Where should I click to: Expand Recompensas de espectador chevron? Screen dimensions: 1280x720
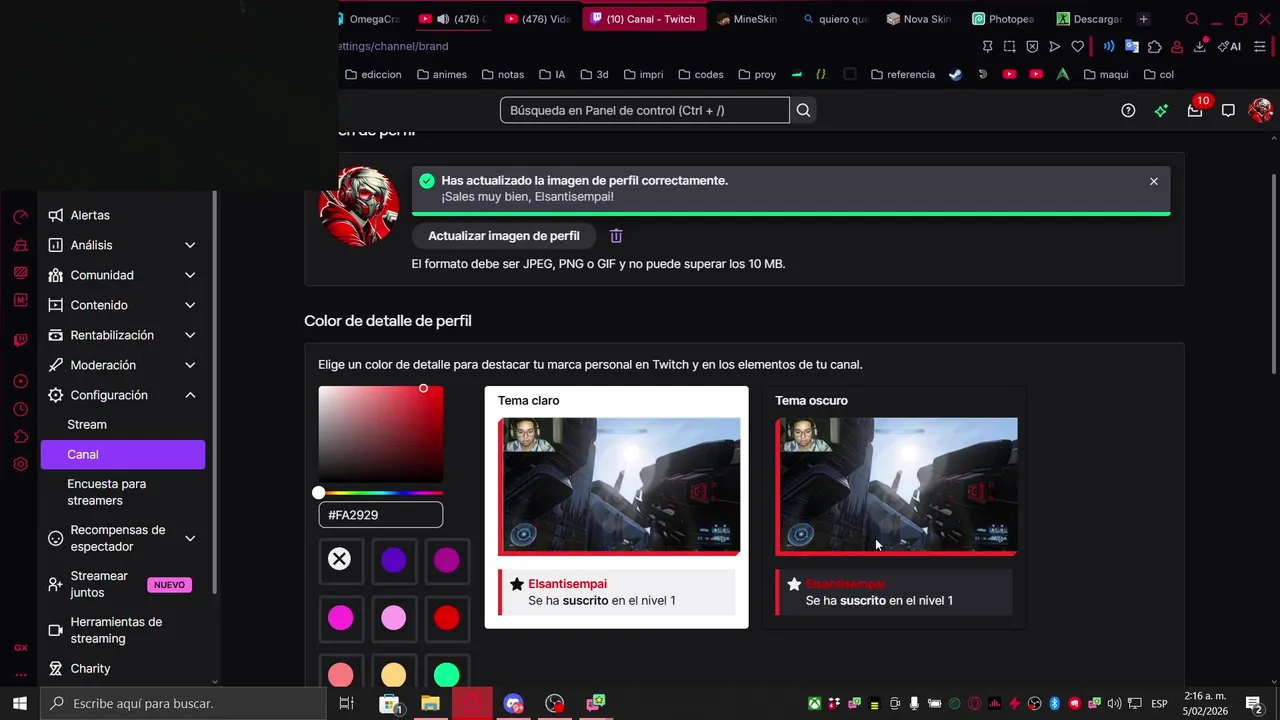tap(190, 538)
